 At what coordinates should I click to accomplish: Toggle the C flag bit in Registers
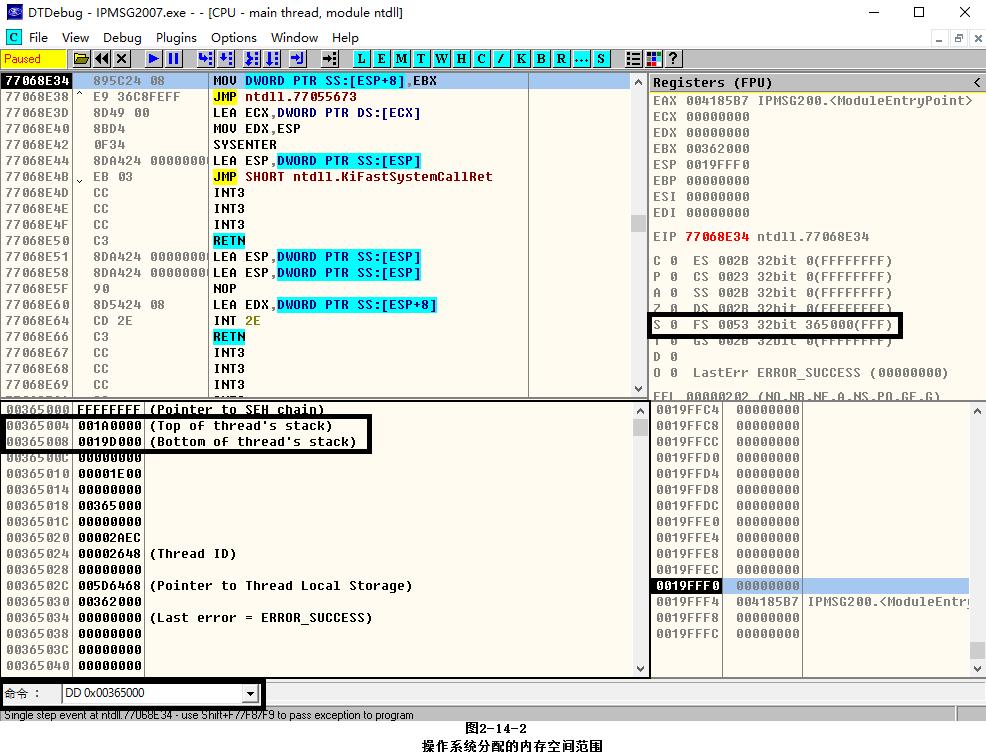point(673,261)
